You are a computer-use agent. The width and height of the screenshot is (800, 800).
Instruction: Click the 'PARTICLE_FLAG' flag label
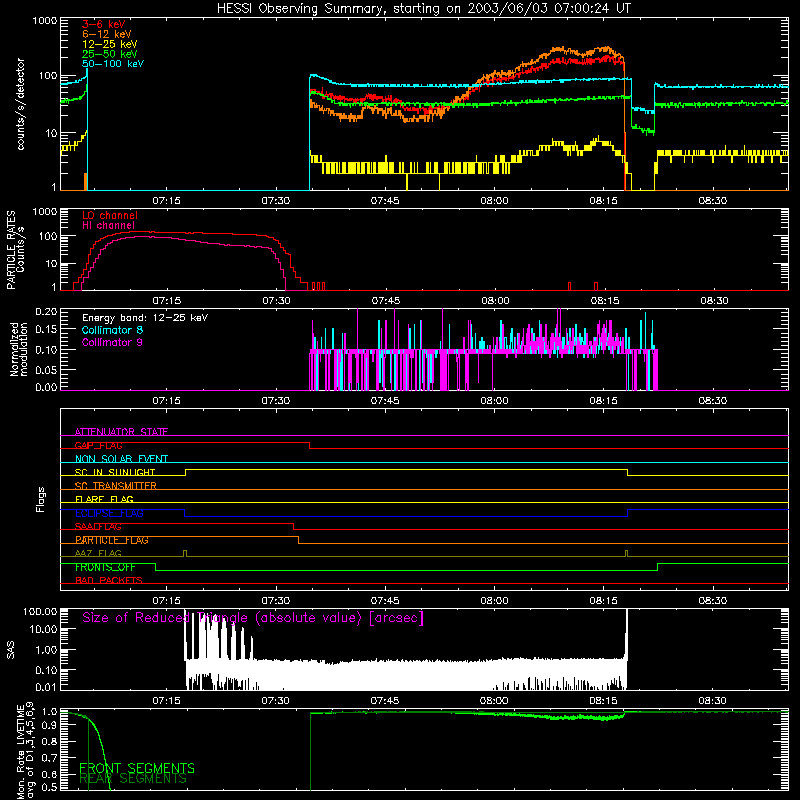pyautogui.click(x=112, y=540)
